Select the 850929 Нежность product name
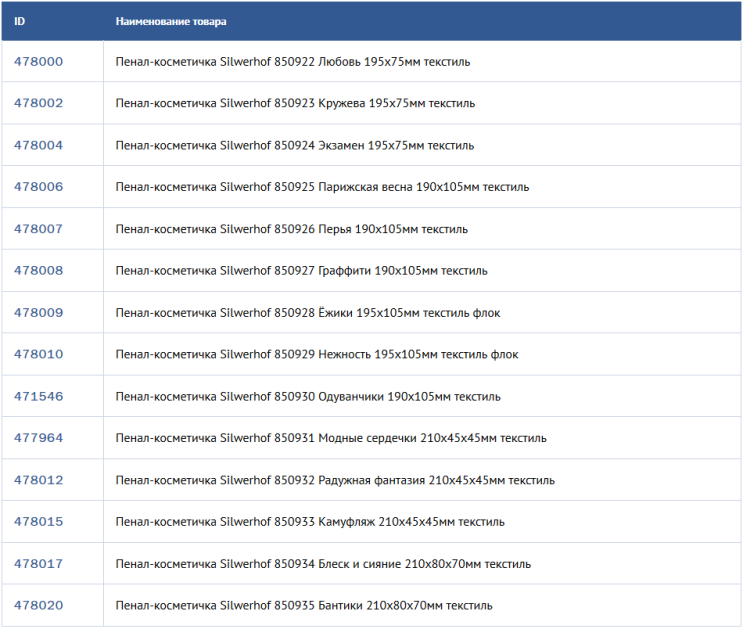This screenshot has height=629, width=743. point(317,355)
